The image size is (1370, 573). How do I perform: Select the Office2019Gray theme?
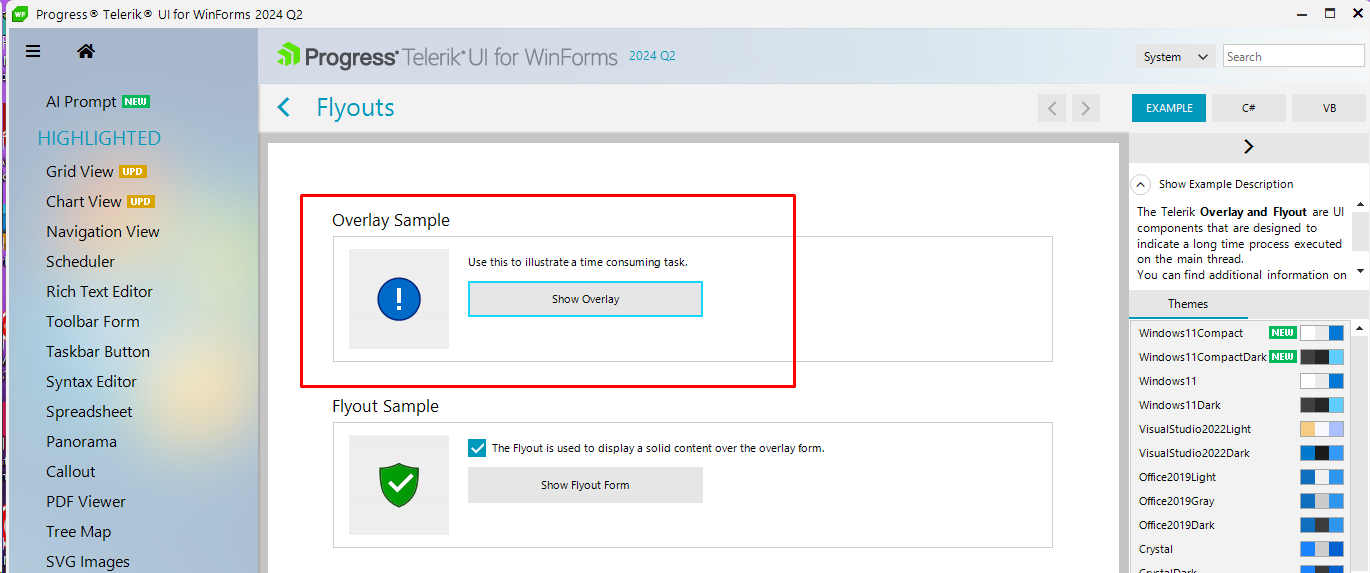click(1176, 501)
